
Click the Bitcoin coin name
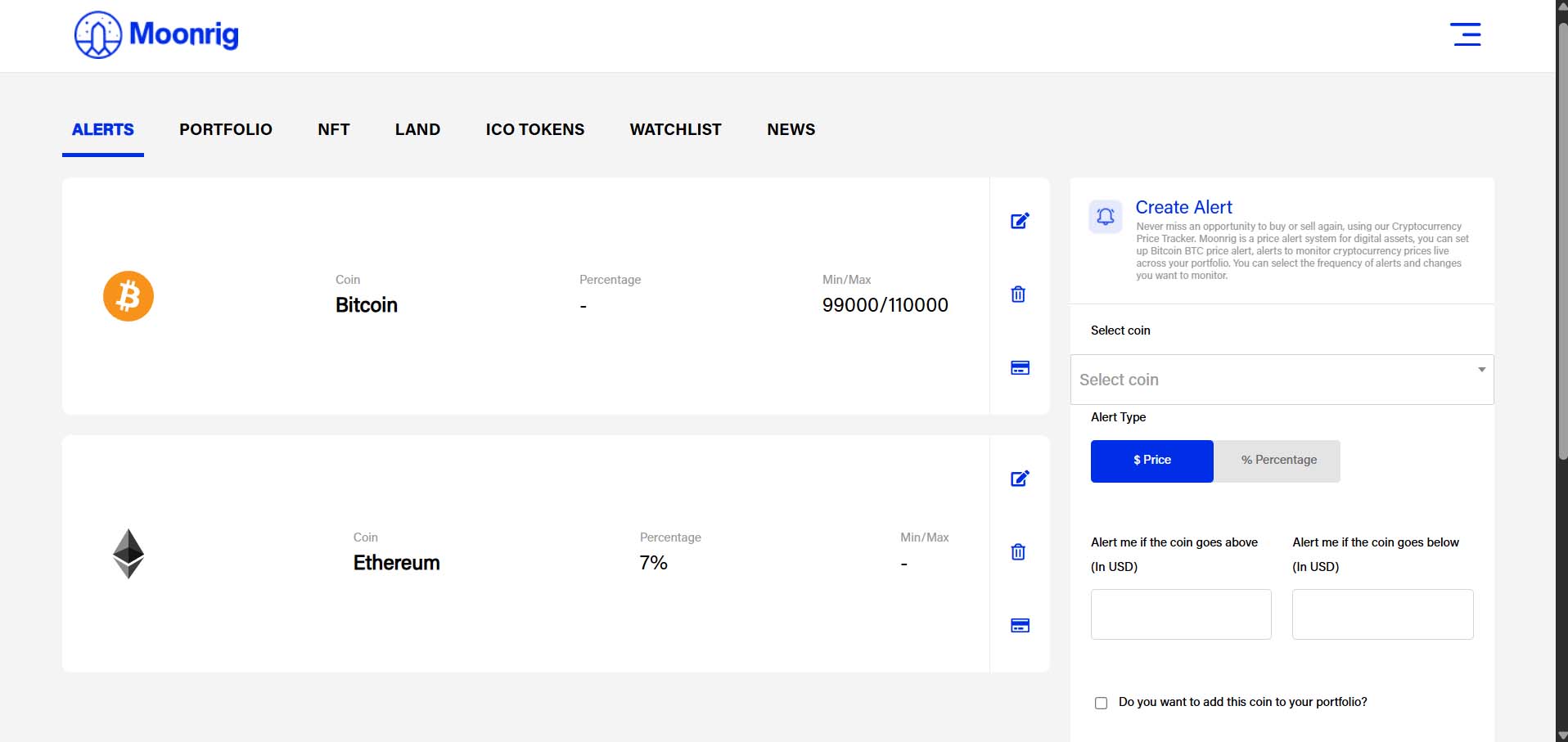pyautogui.click(x=367, y=305)
